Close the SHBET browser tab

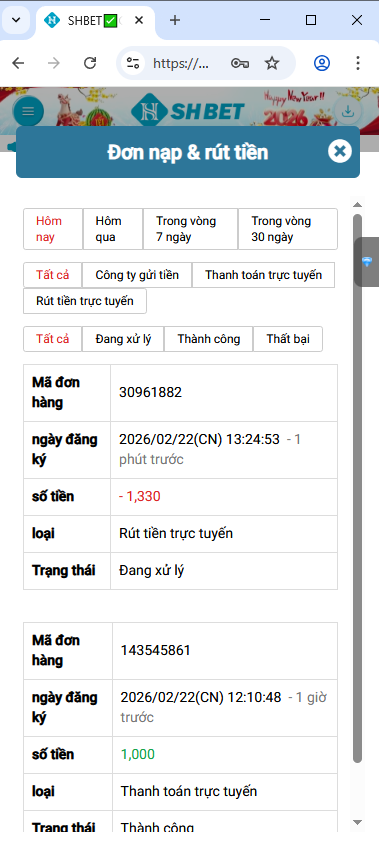pos(139,21)
